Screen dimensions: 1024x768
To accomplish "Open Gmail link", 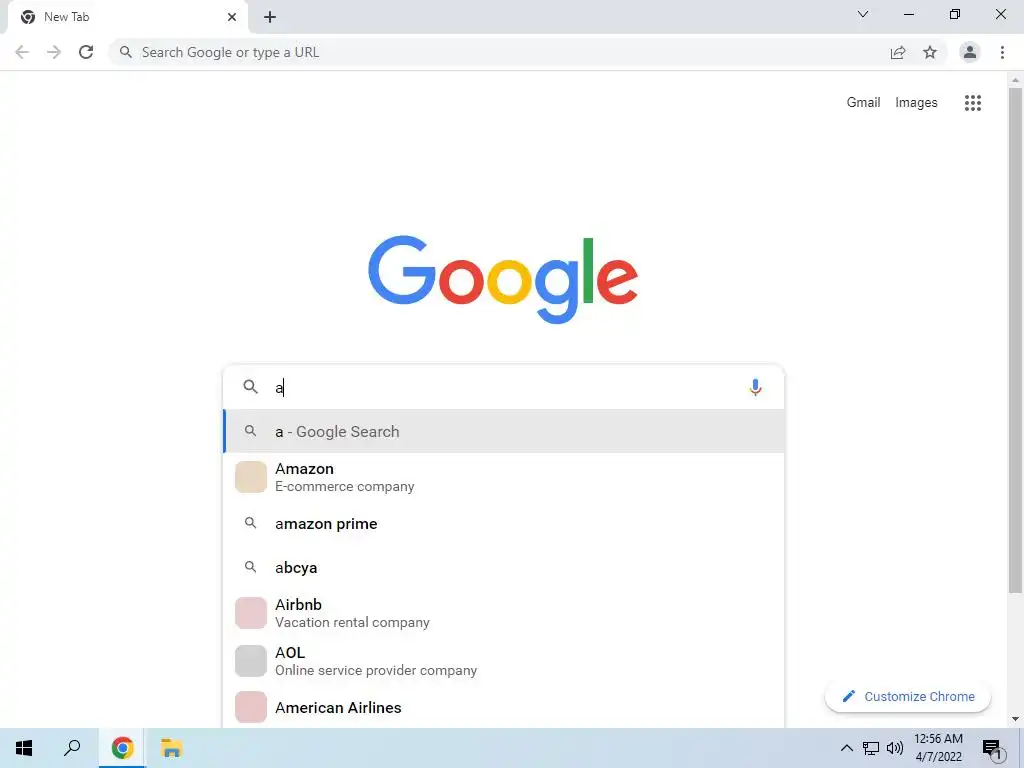I will (x=863, y=103).
